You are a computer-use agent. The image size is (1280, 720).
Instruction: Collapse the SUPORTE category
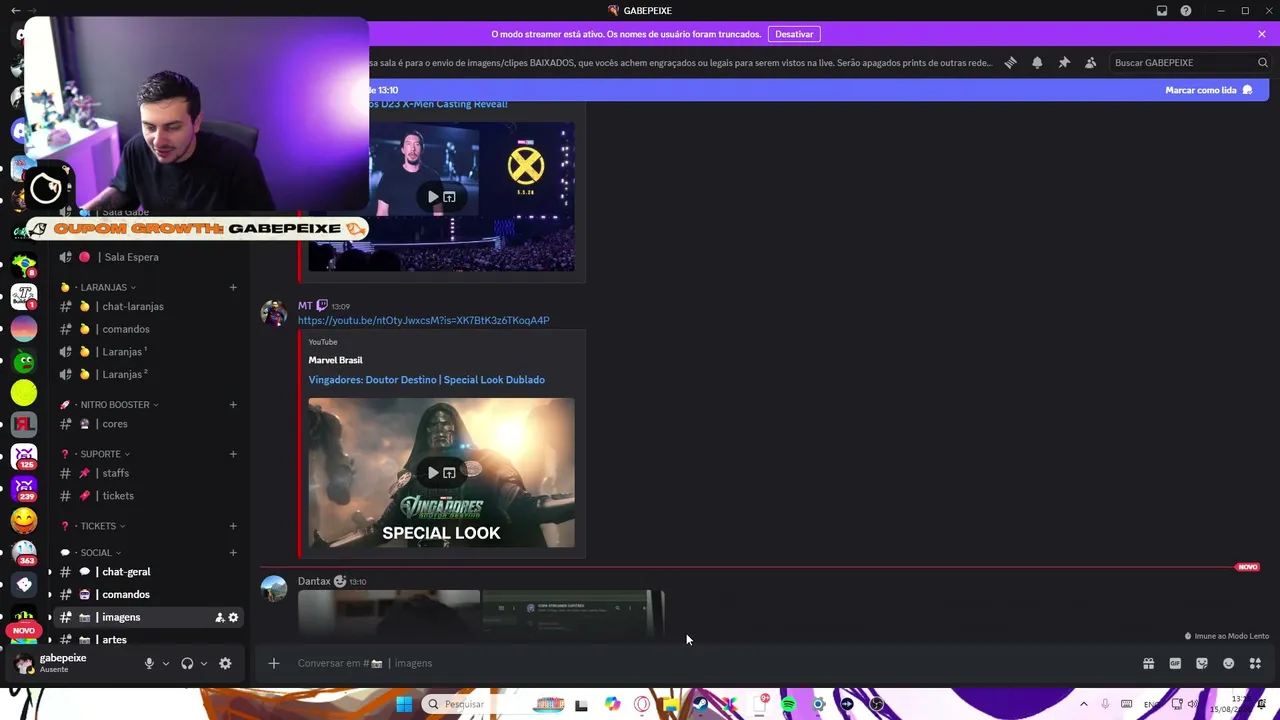point(101,454)
